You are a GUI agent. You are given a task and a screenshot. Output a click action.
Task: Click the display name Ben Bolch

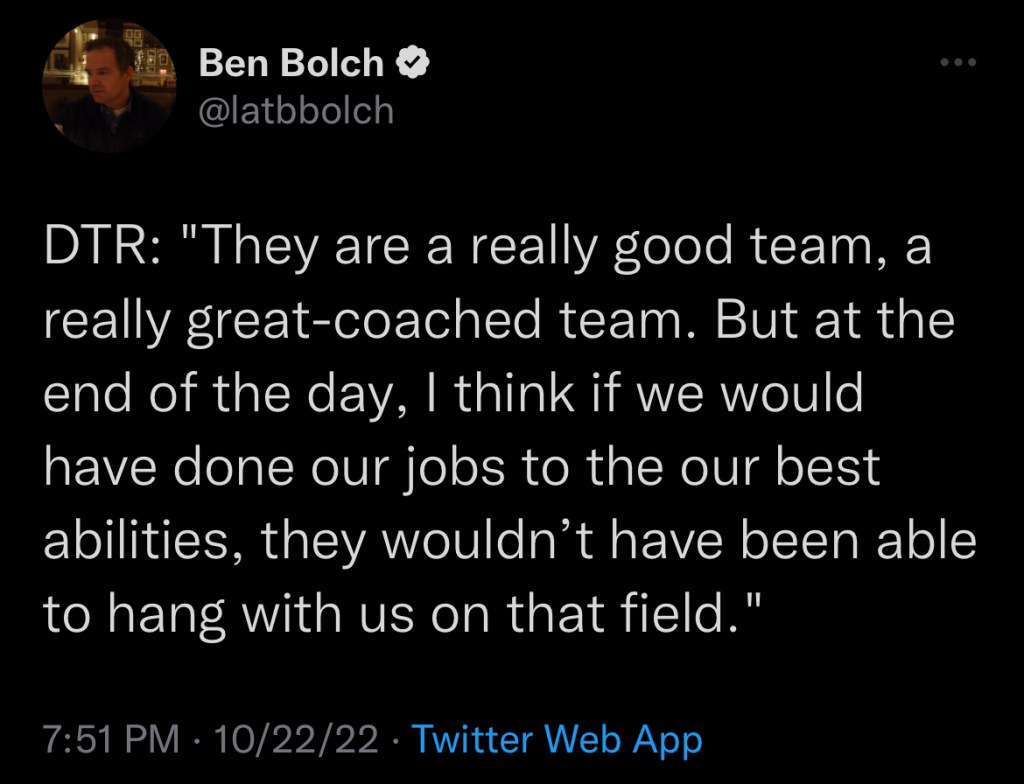pyautogui.click(x=291, y=63)
